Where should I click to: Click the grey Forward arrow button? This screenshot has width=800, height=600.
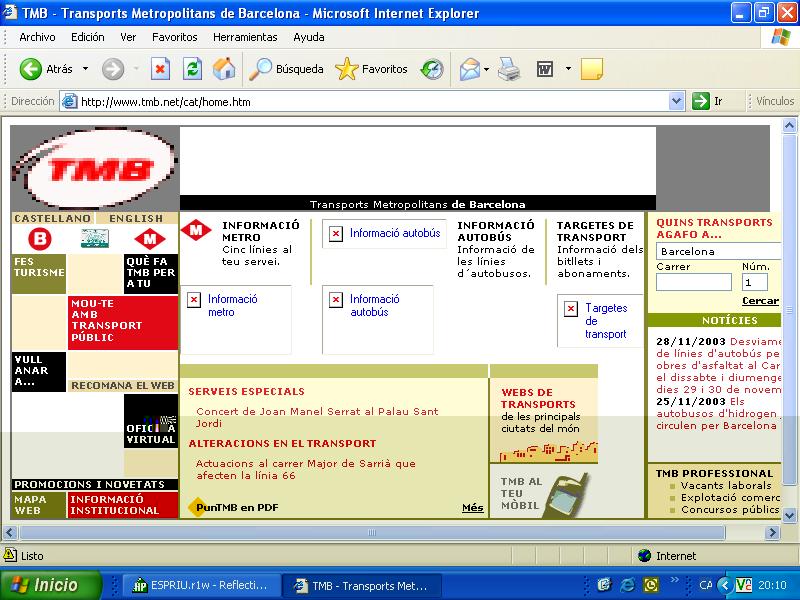click(x=113, y=69)
